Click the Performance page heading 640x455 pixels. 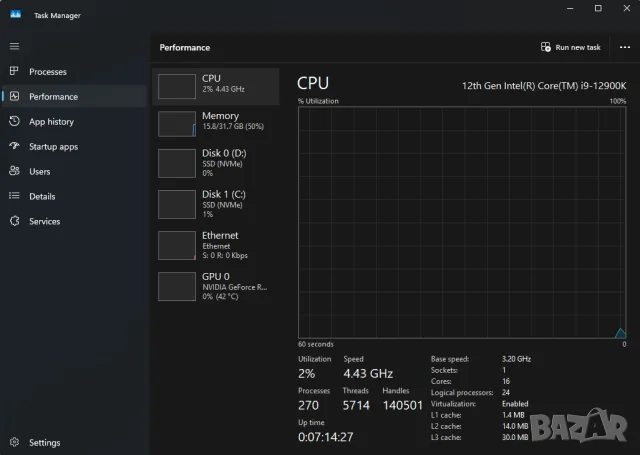click(x=184, y=48)
